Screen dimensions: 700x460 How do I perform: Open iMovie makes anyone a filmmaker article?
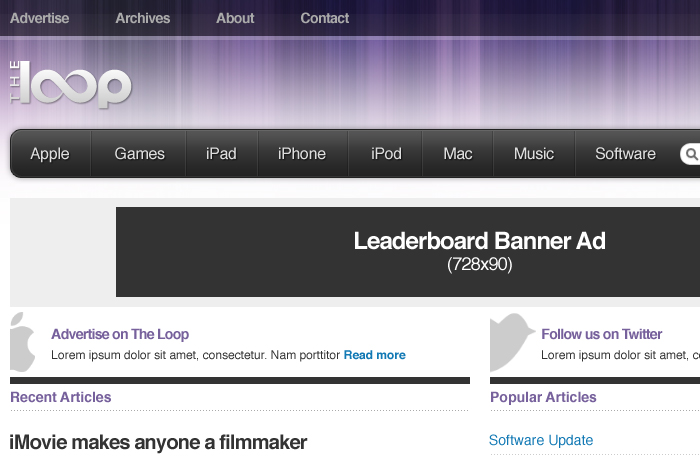click(158, 443)
